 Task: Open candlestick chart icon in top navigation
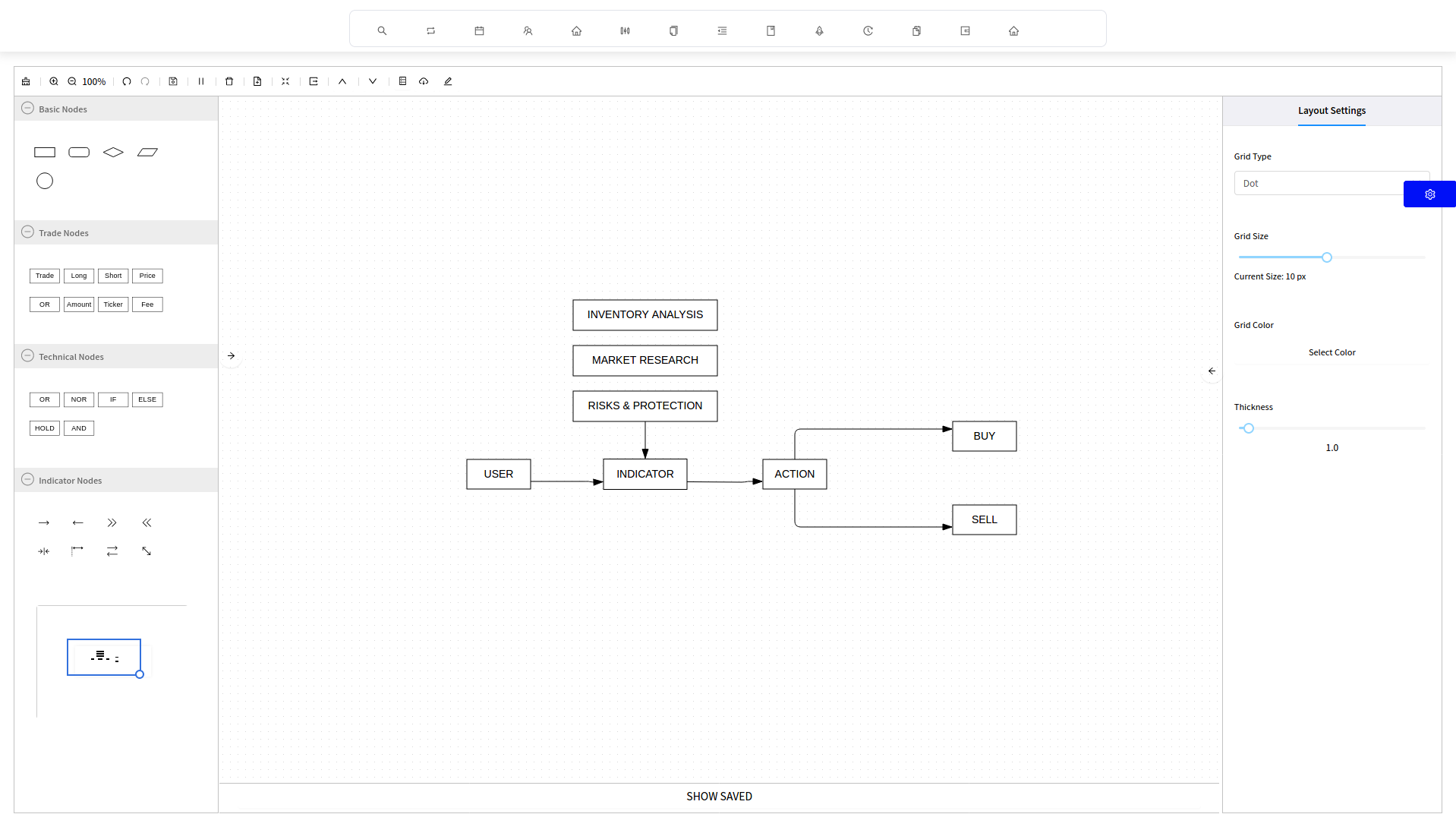pos(625,31)
